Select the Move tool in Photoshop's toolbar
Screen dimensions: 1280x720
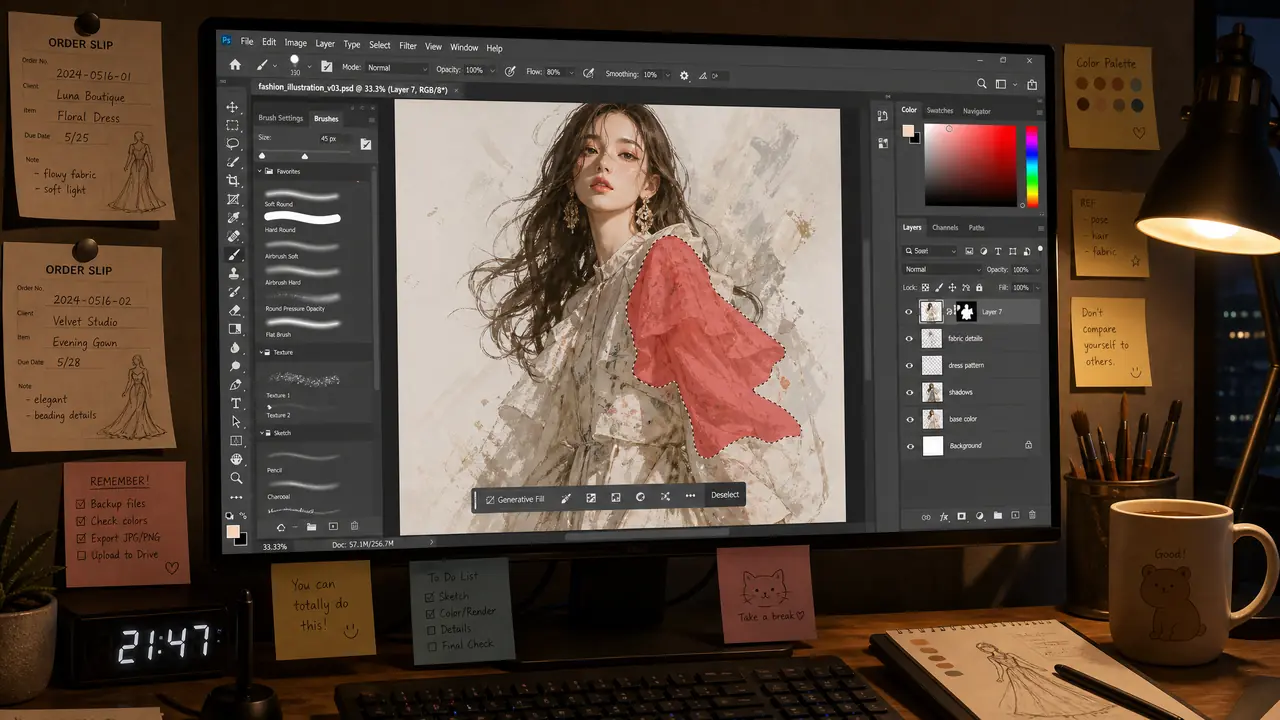click(233, 107)
